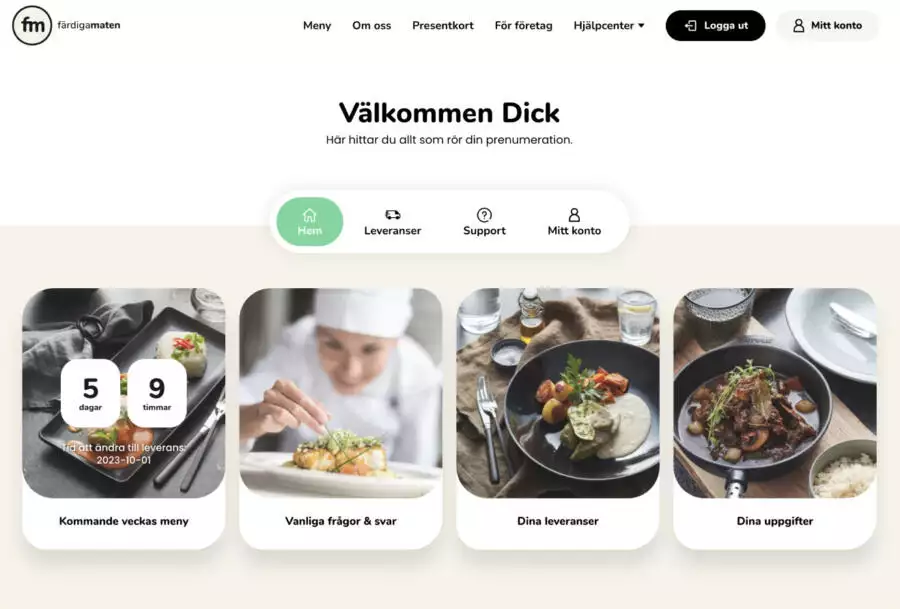Open the Presentkort menu link

coord(443,25)
